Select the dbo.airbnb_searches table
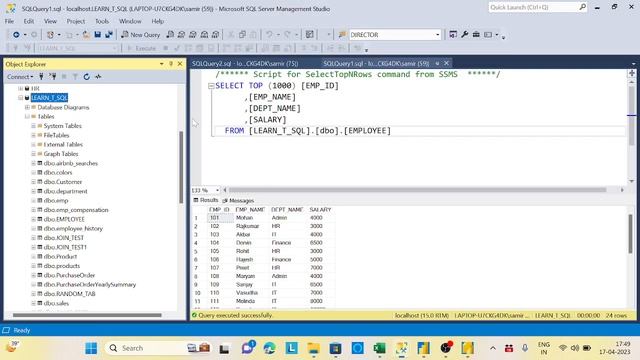This screenshot has width=640, height=360. tap(71, 163)
